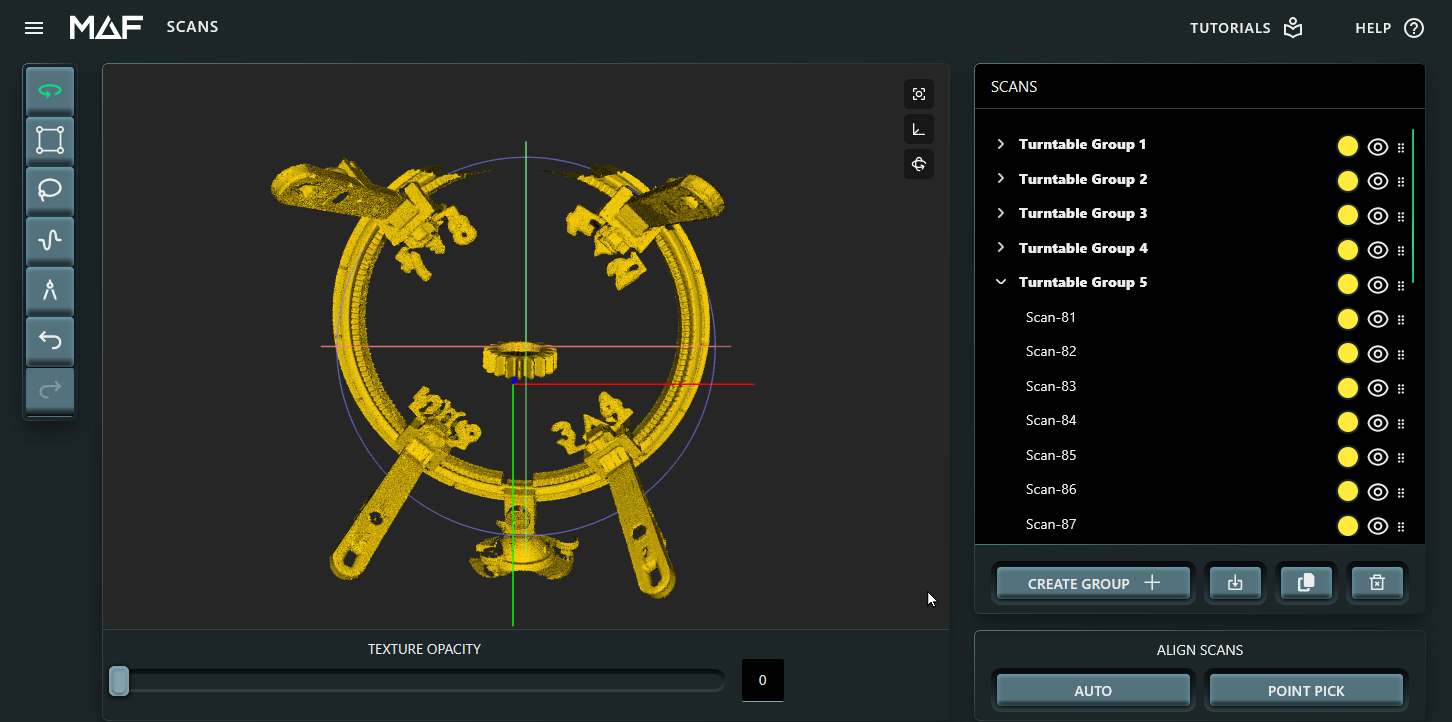Open the hamburger menu at top left

point(33,27)
